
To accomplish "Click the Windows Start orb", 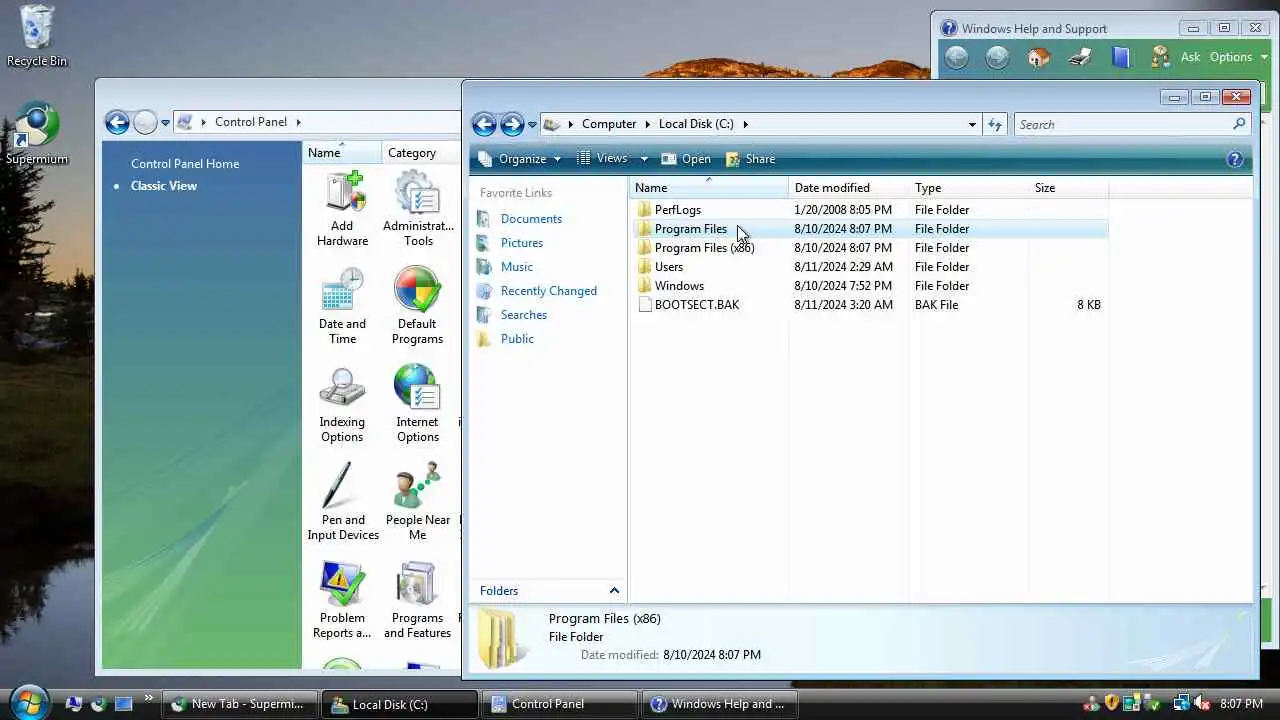I will point(29,703).
